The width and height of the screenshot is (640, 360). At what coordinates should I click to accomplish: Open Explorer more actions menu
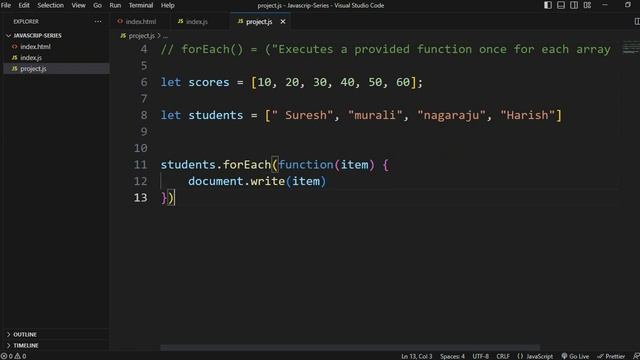pyautogui.click(x=98, y=21)
